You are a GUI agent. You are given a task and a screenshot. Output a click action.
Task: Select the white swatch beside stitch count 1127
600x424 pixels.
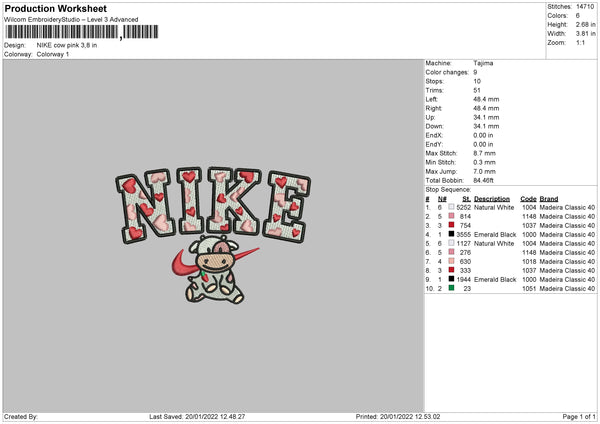point(452,243)
